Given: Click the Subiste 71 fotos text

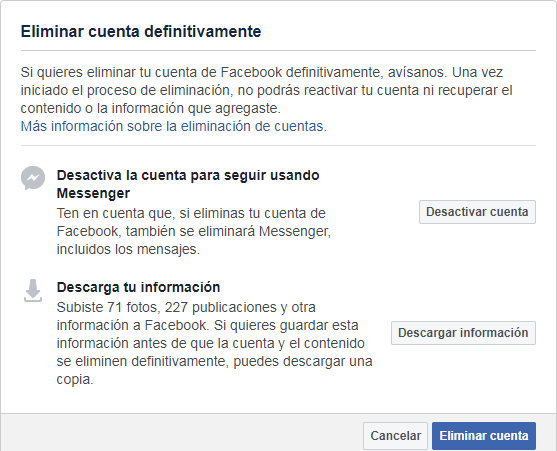Looking at the screenshot, I should 107,307.
